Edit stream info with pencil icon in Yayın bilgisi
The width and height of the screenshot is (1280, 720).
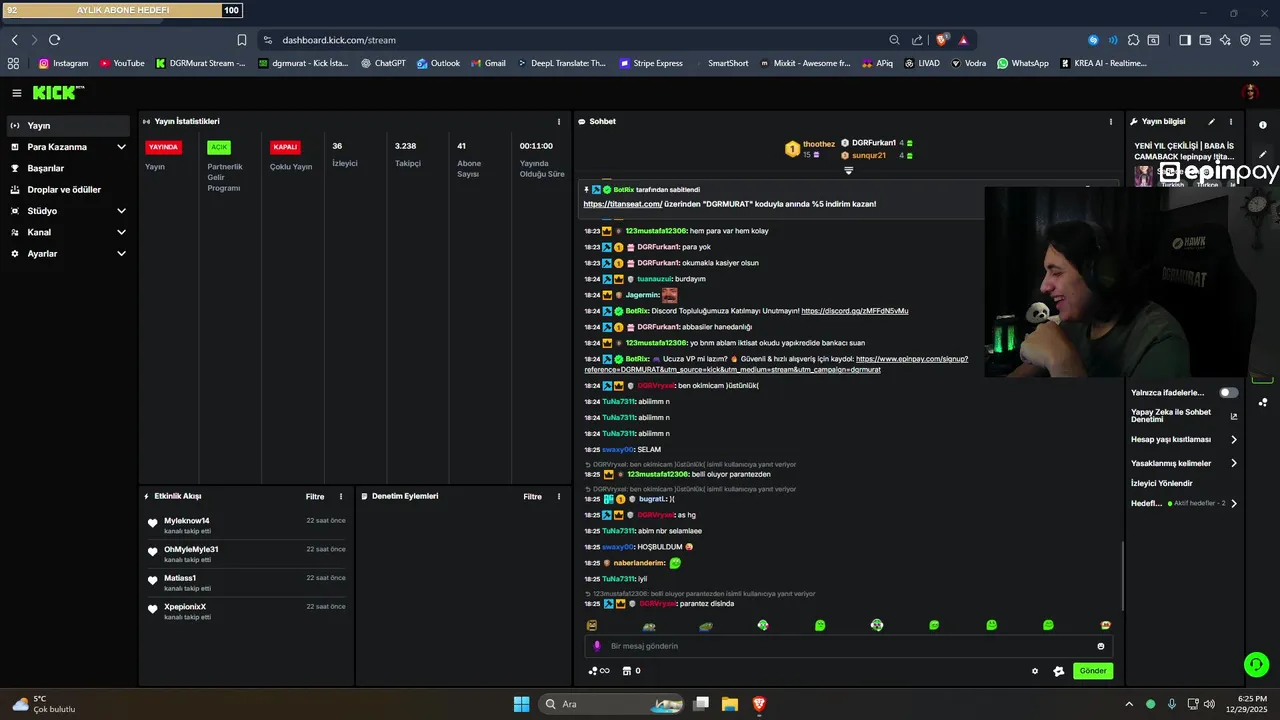1212,122
